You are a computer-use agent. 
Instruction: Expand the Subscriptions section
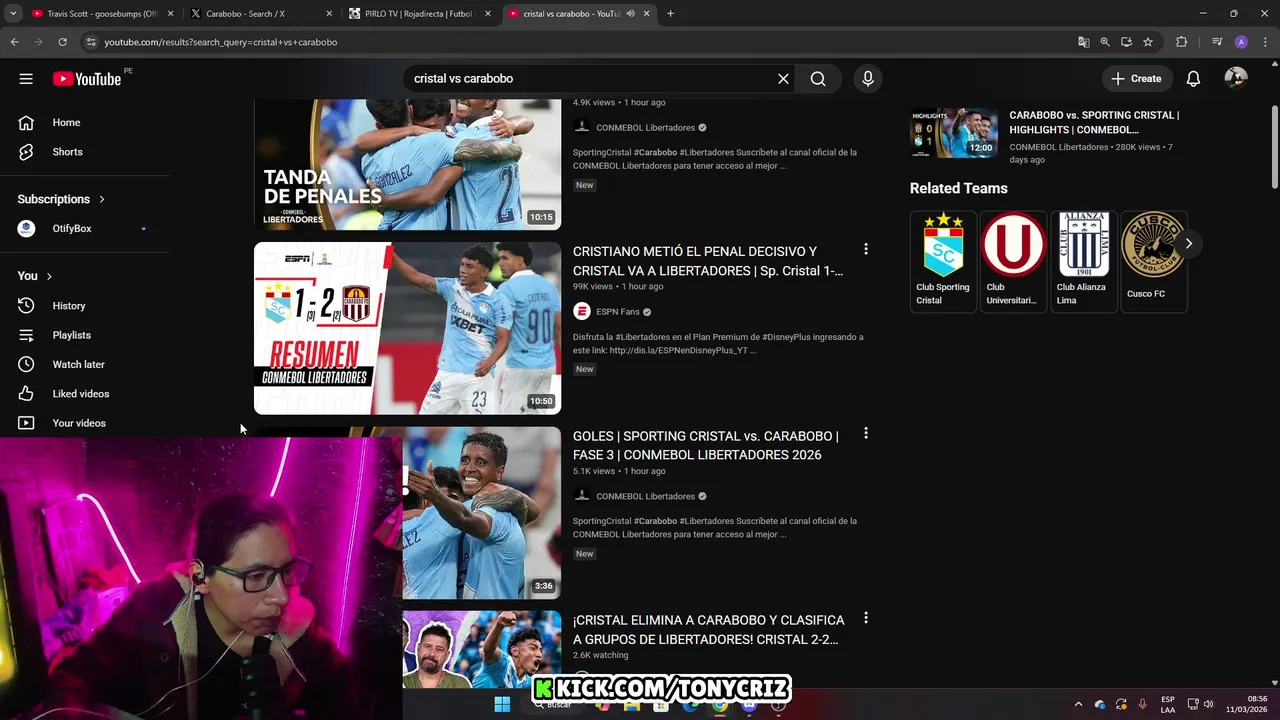(61, 199)
